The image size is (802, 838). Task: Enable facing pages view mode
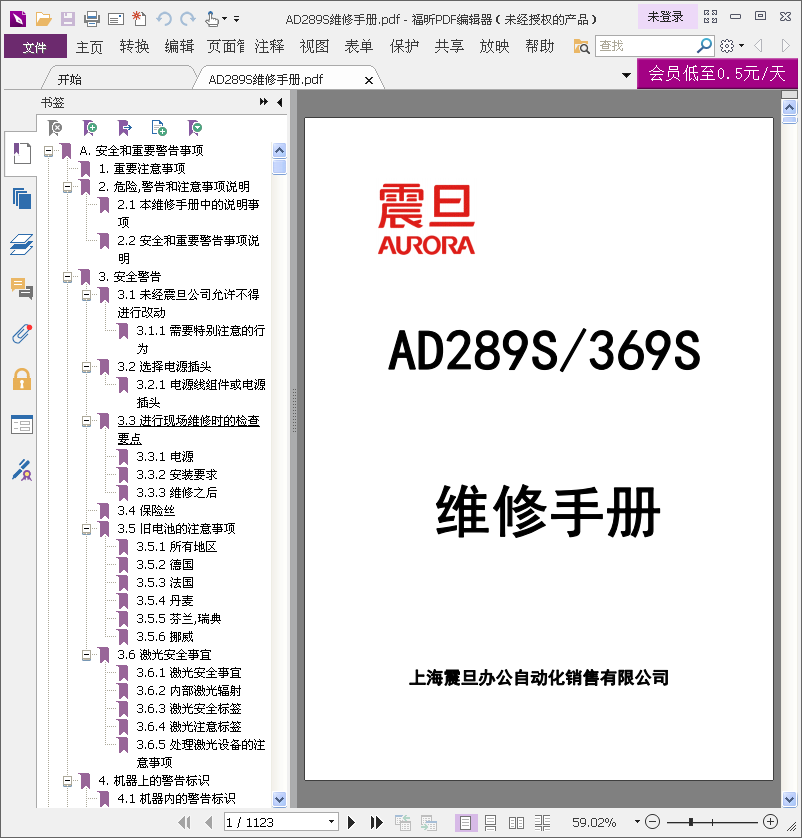click(x=516, y=823)
